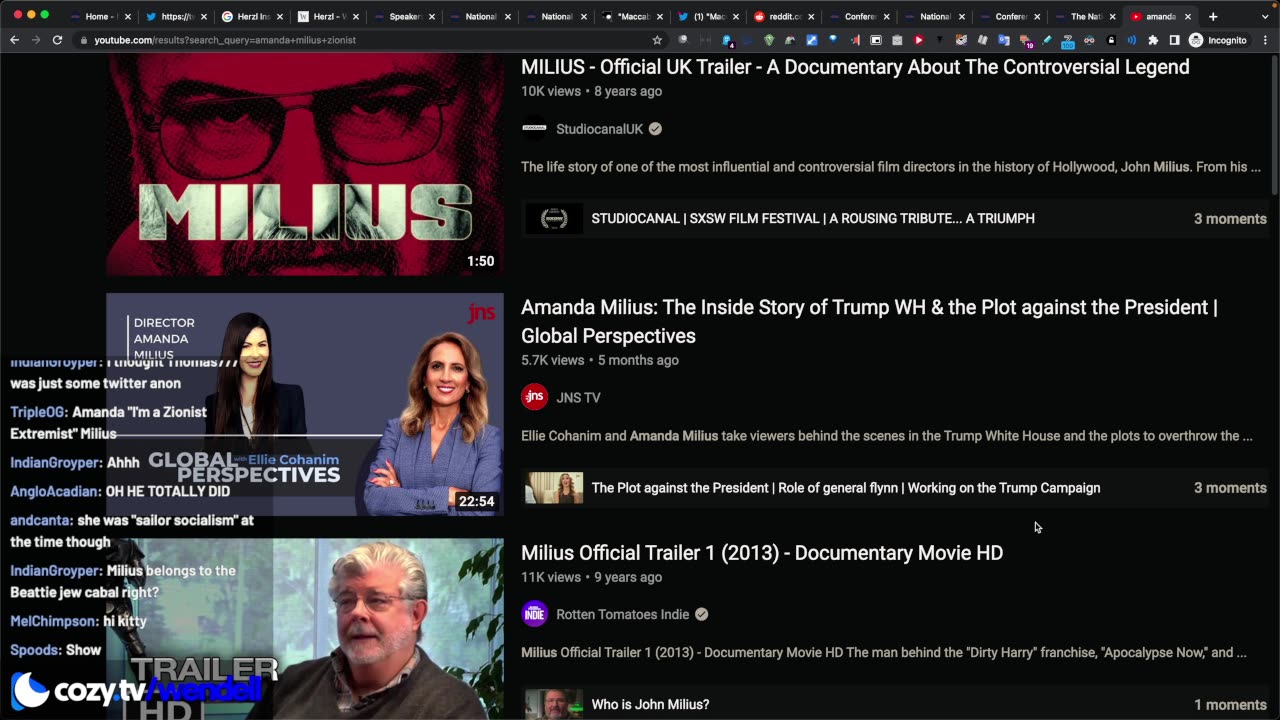
Task: Click the Ellie Cohanim moment preview thumbnail
Action: [x=554, y=488]
